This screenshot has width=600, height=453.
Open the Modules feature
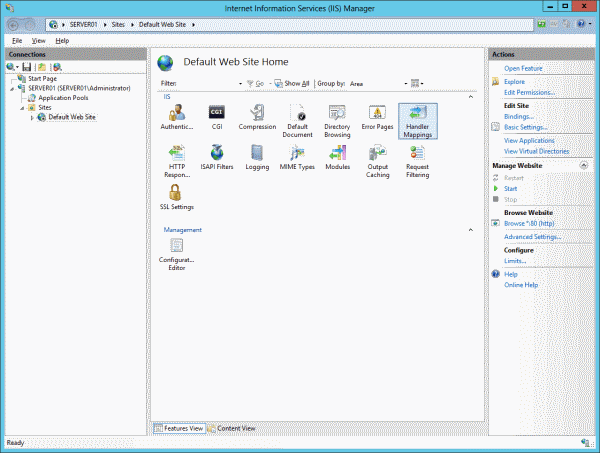point(337,157)
